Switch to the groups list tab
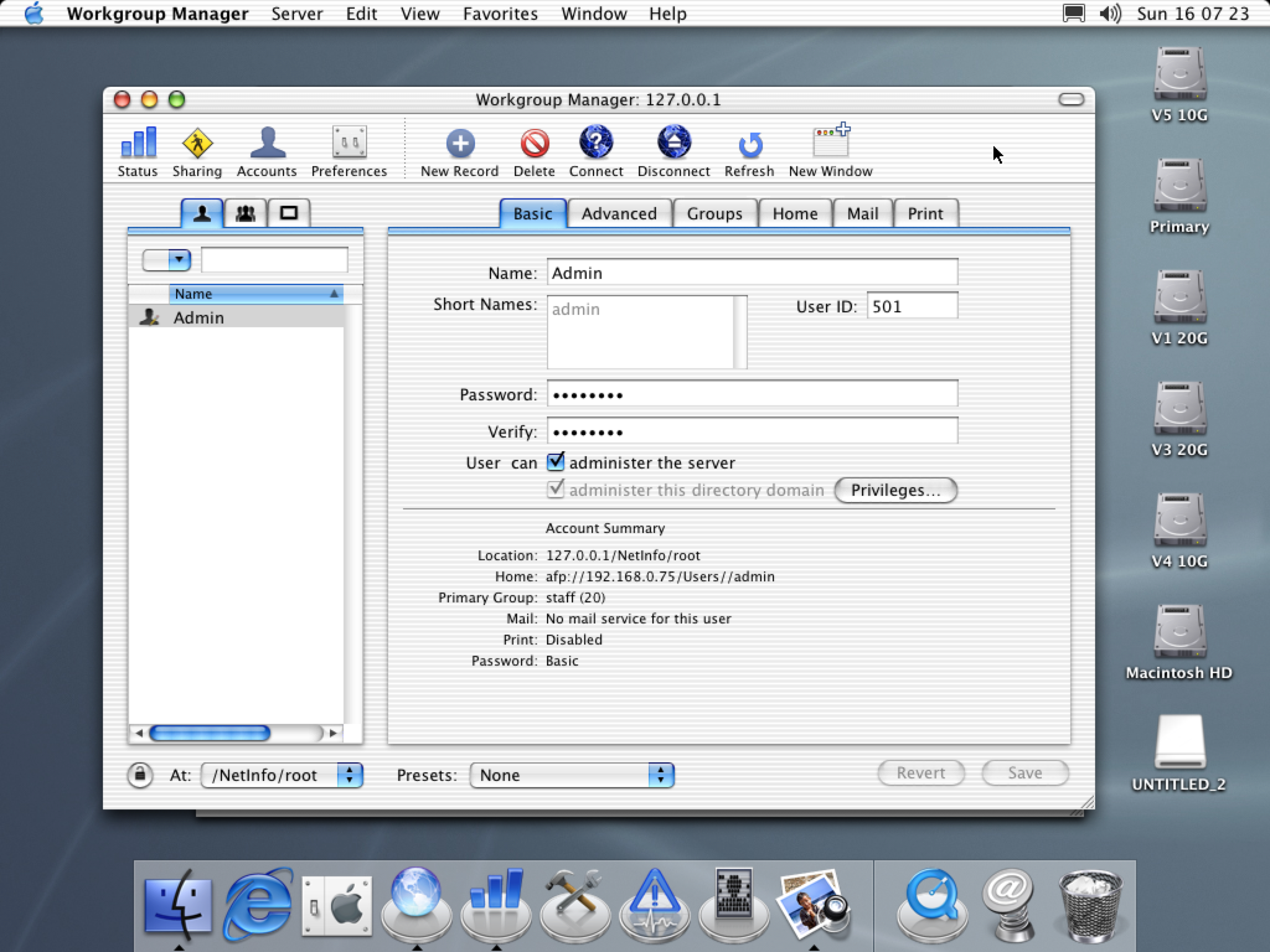 pos(246,213)
